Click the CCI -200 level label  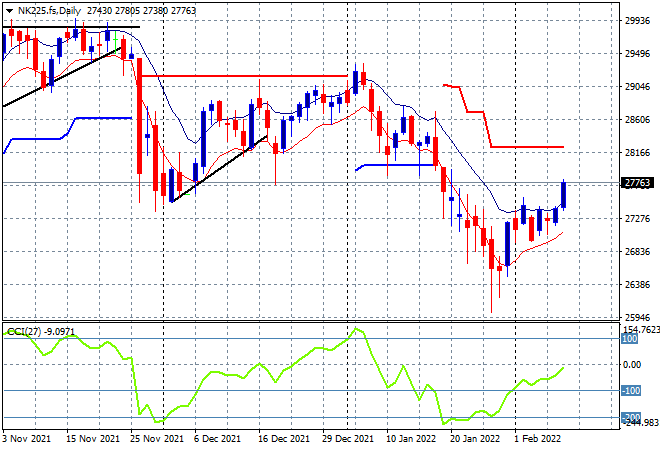(631, 417)
